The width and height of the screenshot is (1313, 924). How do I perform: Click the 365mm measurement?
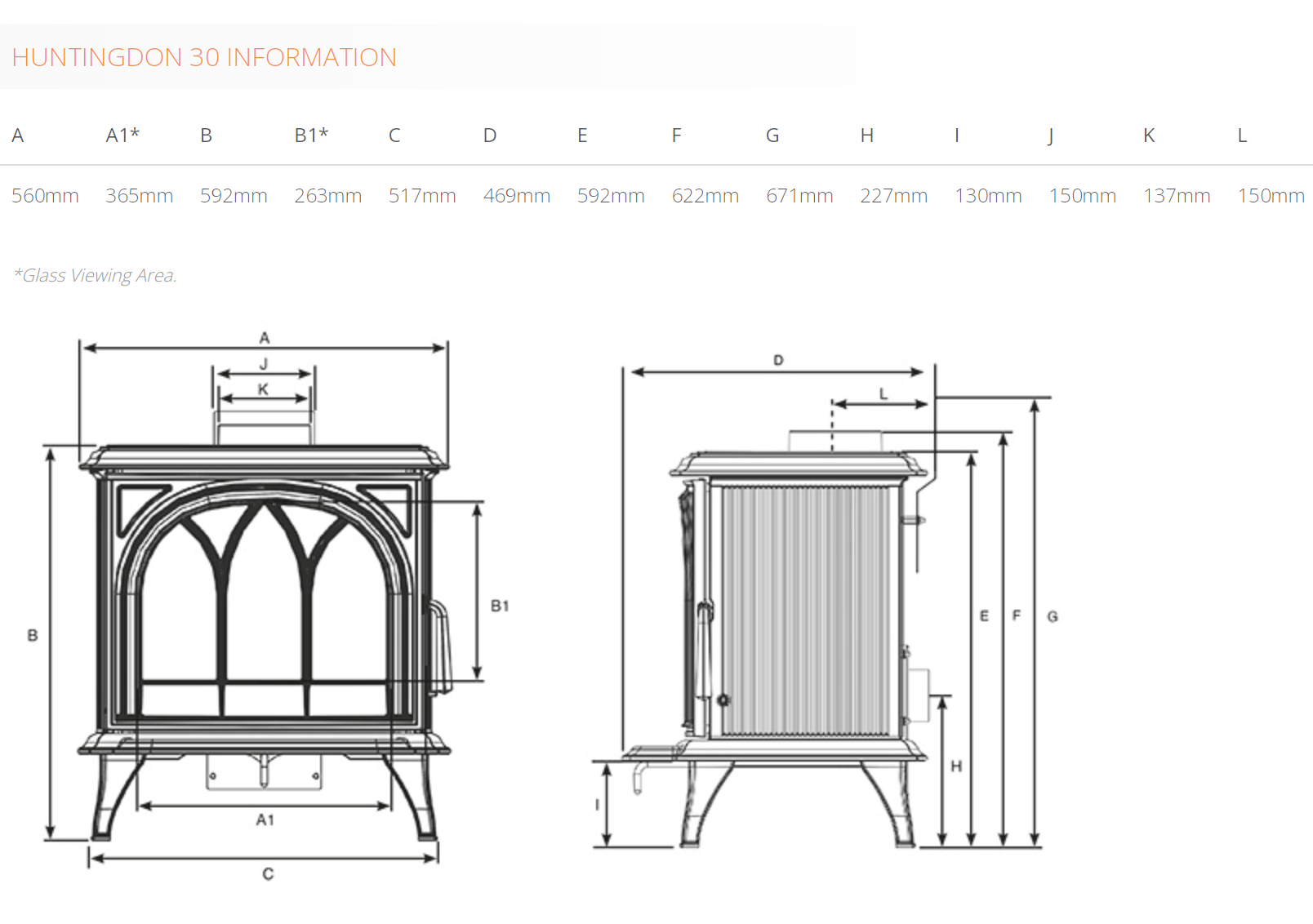(x=140, y=196)
